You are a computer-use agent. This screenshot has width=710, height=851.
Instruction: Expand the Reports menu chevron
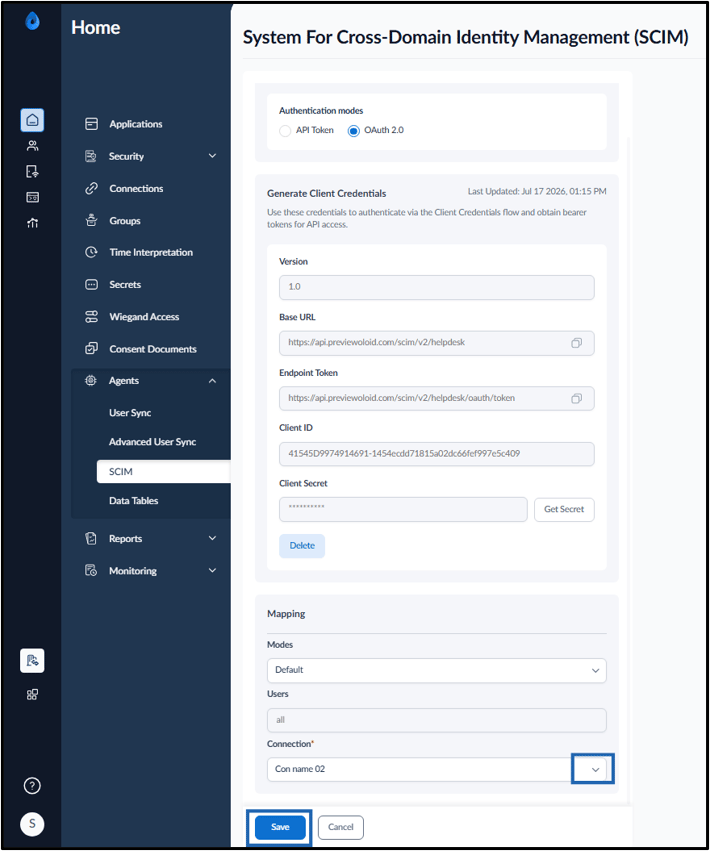tap(212, 538)
